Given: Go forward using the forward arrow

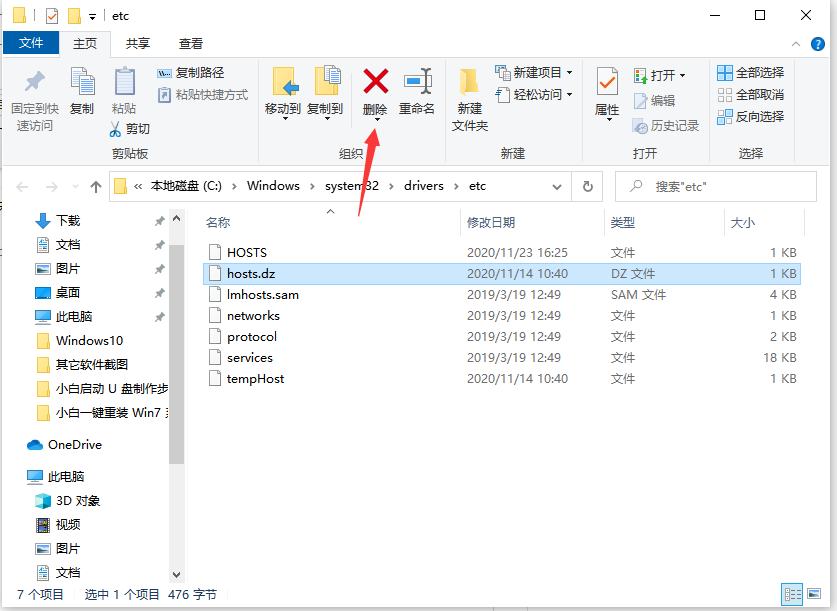Looking at the screenshot, I should coord(52,187).
